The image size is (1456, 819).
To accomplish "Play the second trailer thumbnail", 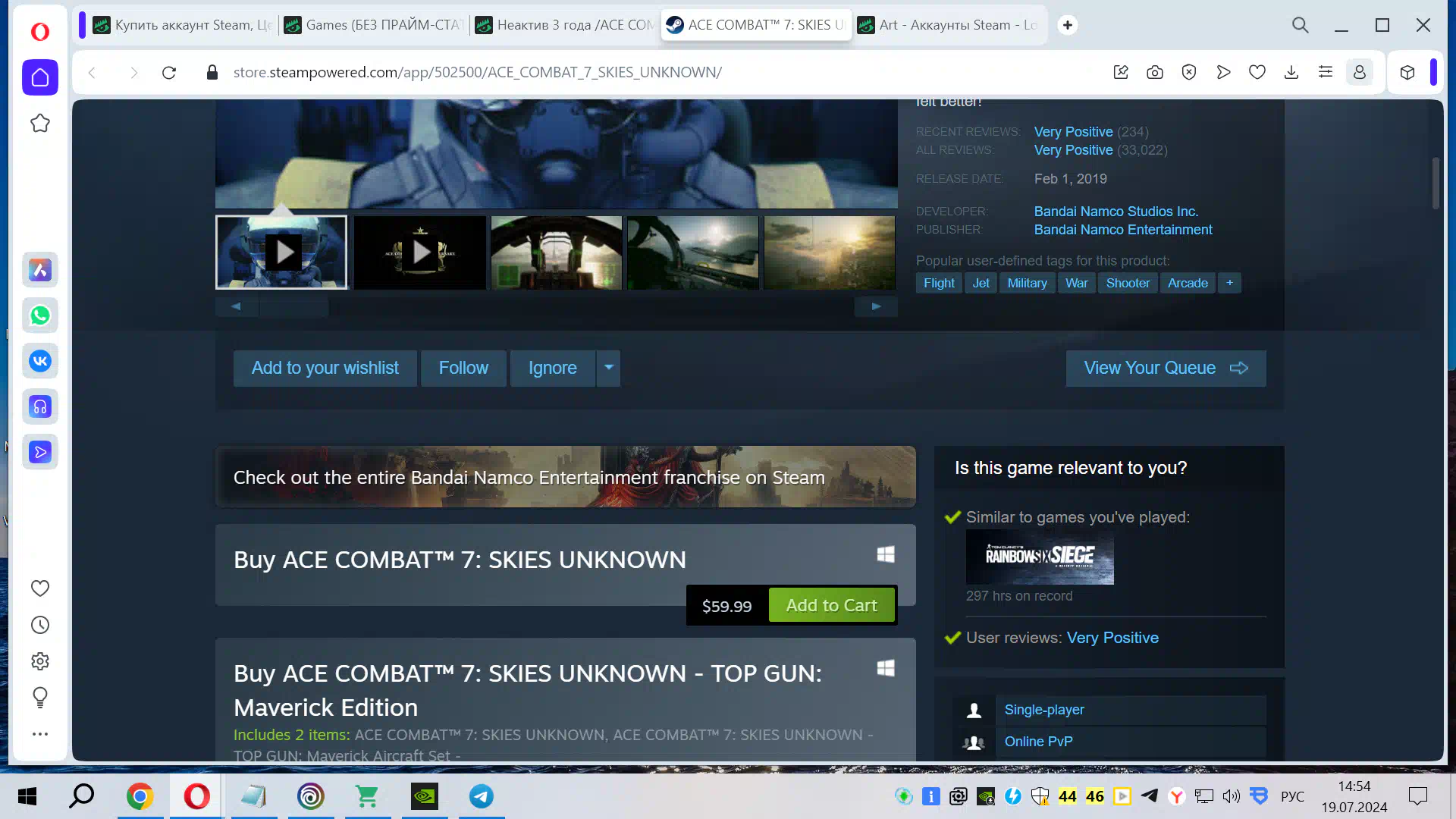I will coord(420,253).
